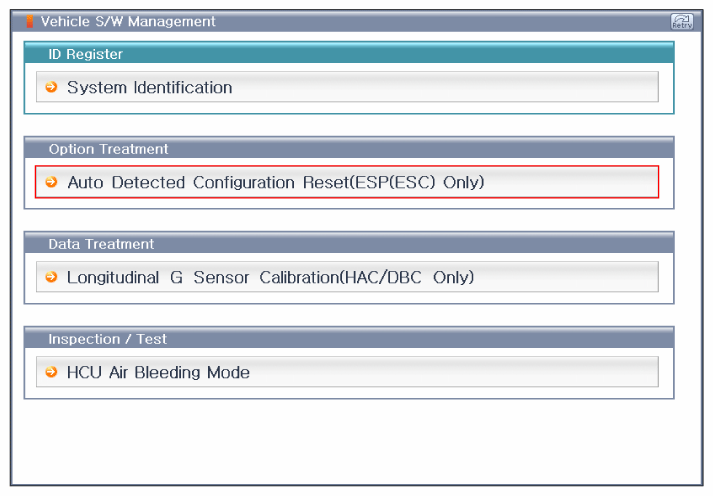The image size is (713, 496).
Task: Click the blank title bar area left of Retry
Action: pos(450,21)
